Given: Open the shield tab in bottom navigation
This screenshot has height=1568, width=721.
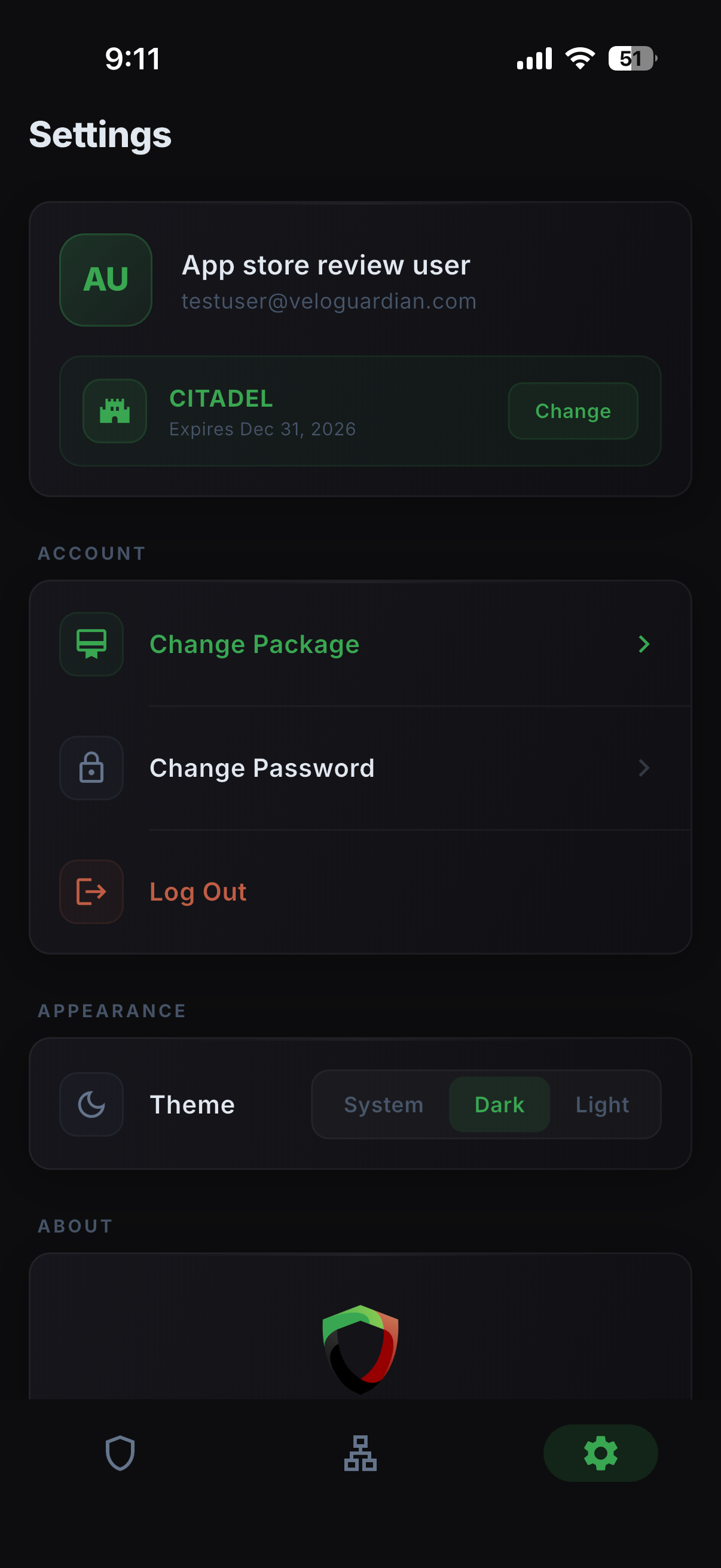Looking at the screenshot, I should click(x=120, y=1453).
